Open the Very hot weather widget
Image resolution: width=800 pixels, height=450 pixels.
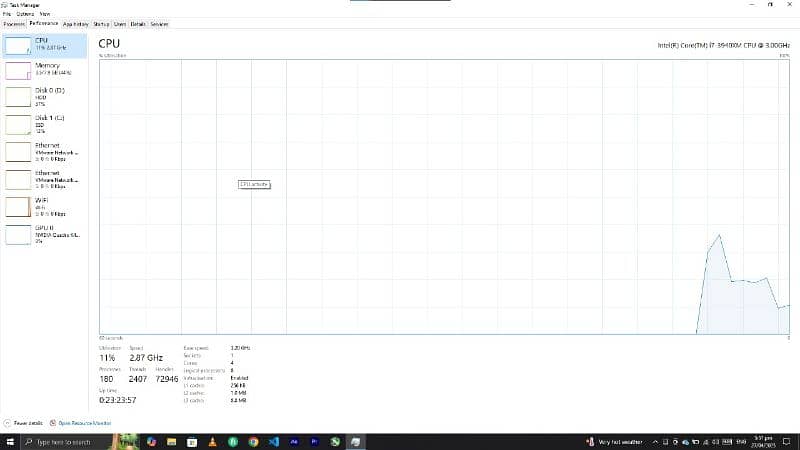[614, 442]
